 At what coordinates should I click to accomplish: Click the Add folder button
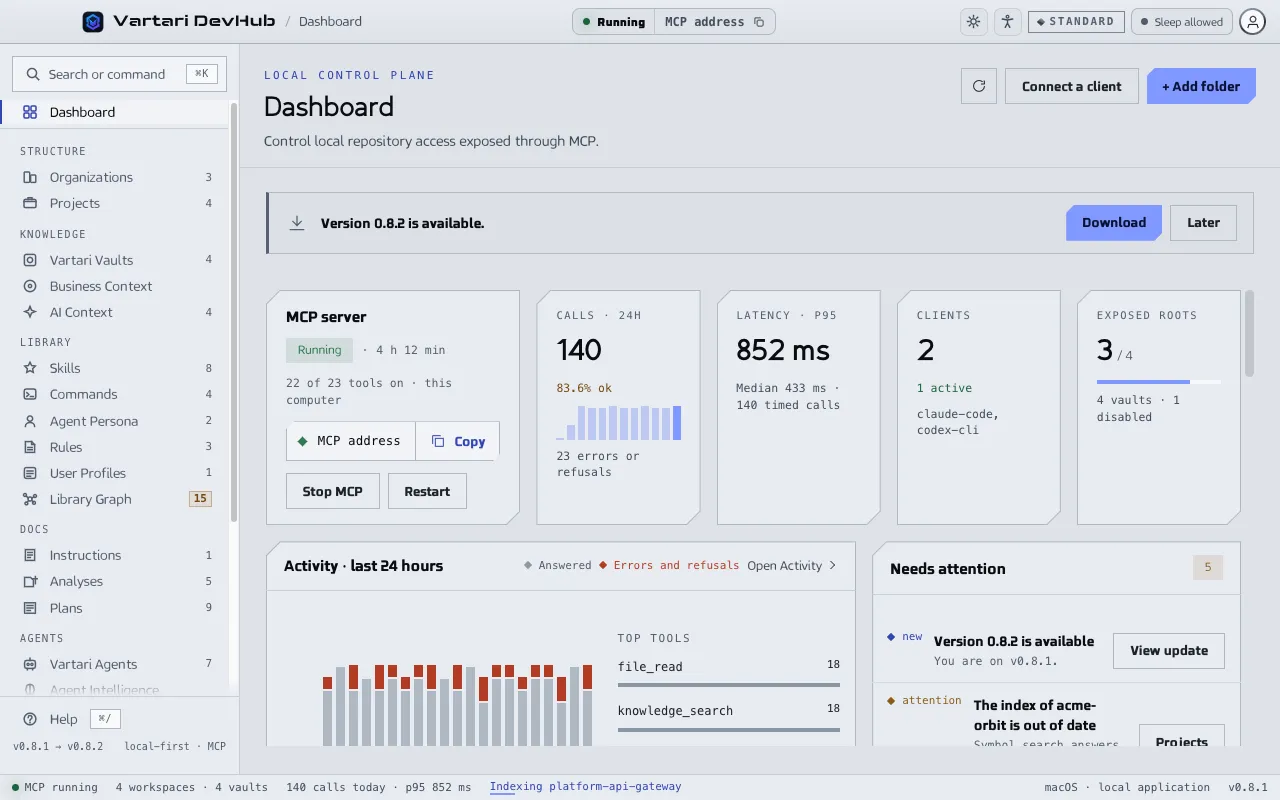[1201, 86]
